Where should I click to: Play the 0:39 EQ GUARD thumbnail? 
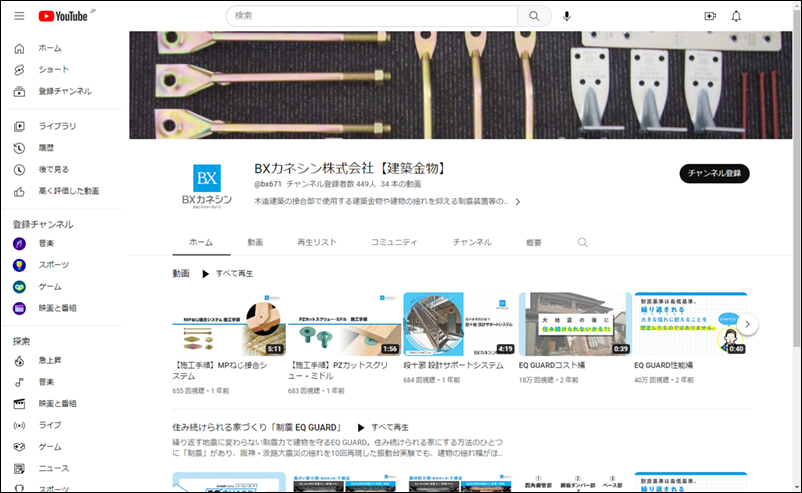(575, 324)
